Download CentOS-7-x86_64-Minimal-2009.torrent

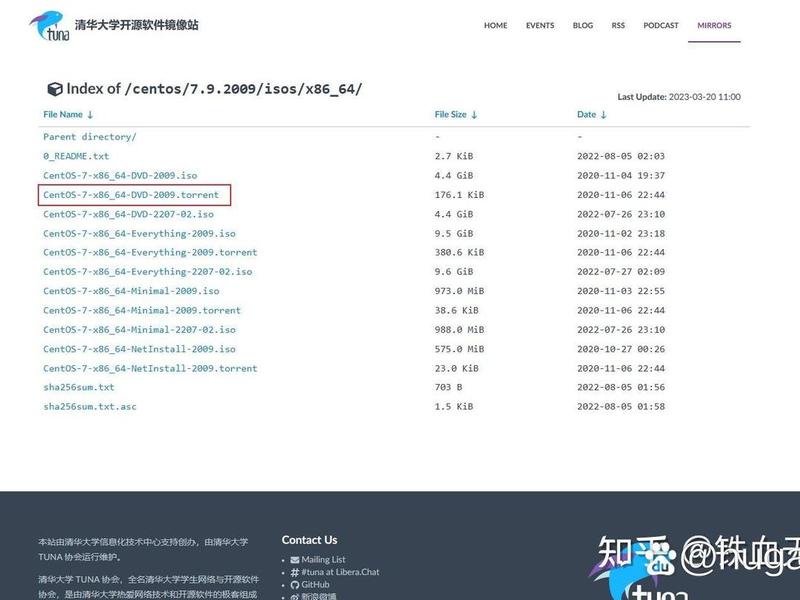click(142, 311)
